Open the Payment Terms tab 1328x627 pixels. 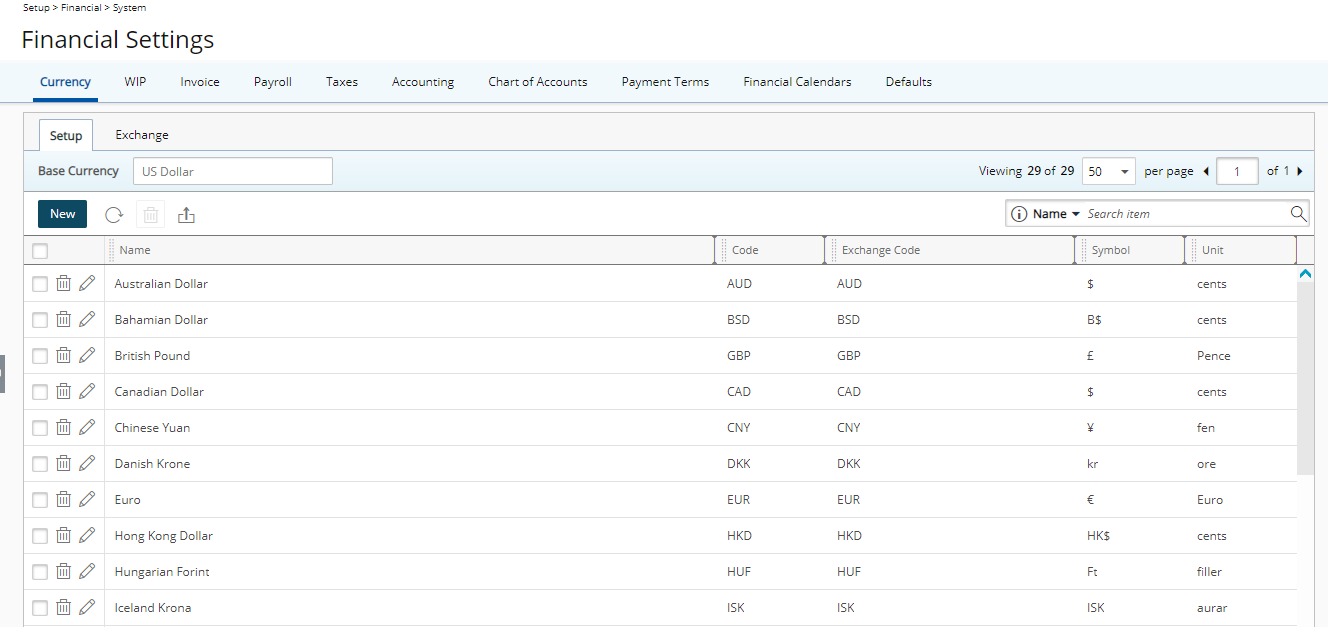pos(665,82)
